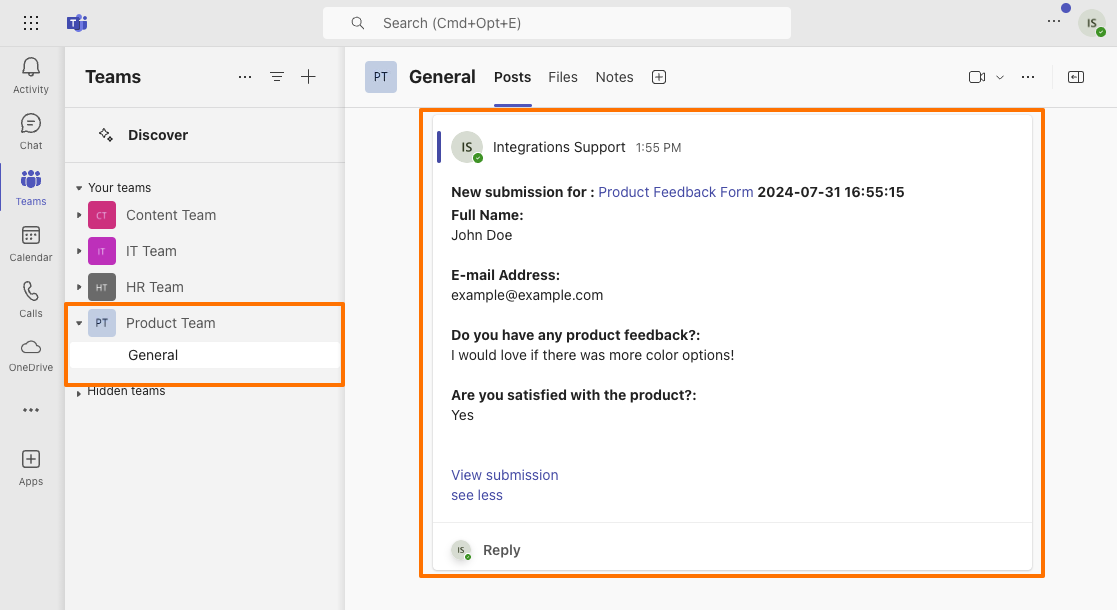This screenshot has width=1117, height=610.
Task: Select Teams in the left rail
Action: pyautogui.click(x=31, y=187)
